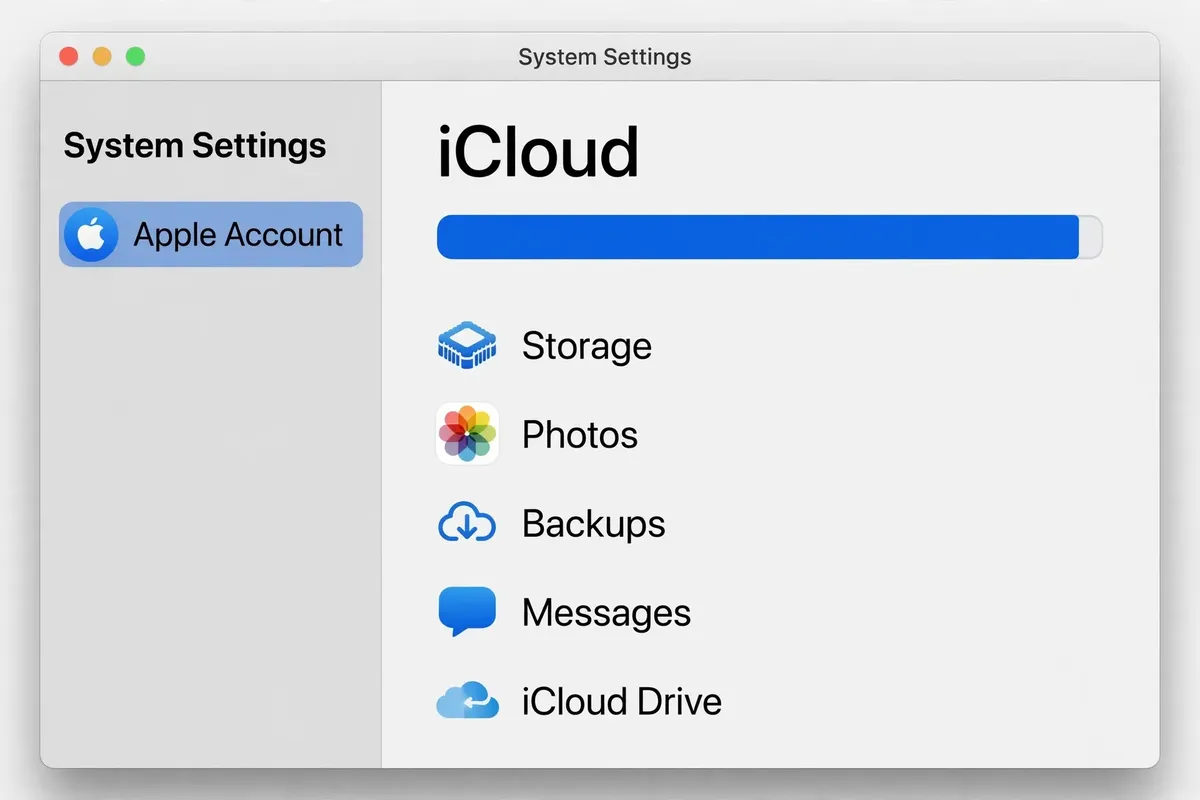Minimize the window with yellow button
The width and height of the screenshot is (1200, 800).
click(x=102, y=56)
